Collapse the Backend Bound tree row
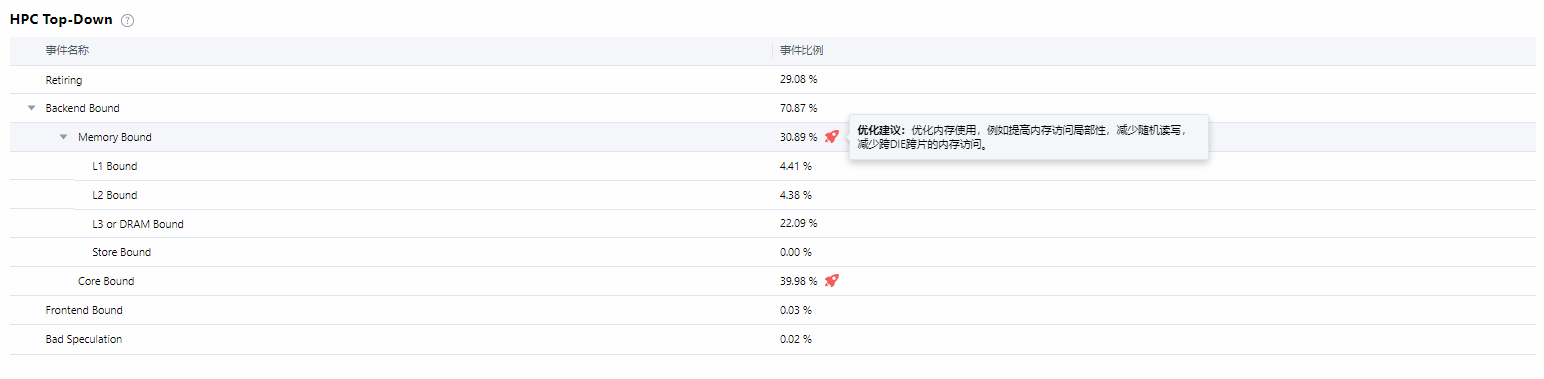Screen dimensions: 1544x379 coord(31,108)
